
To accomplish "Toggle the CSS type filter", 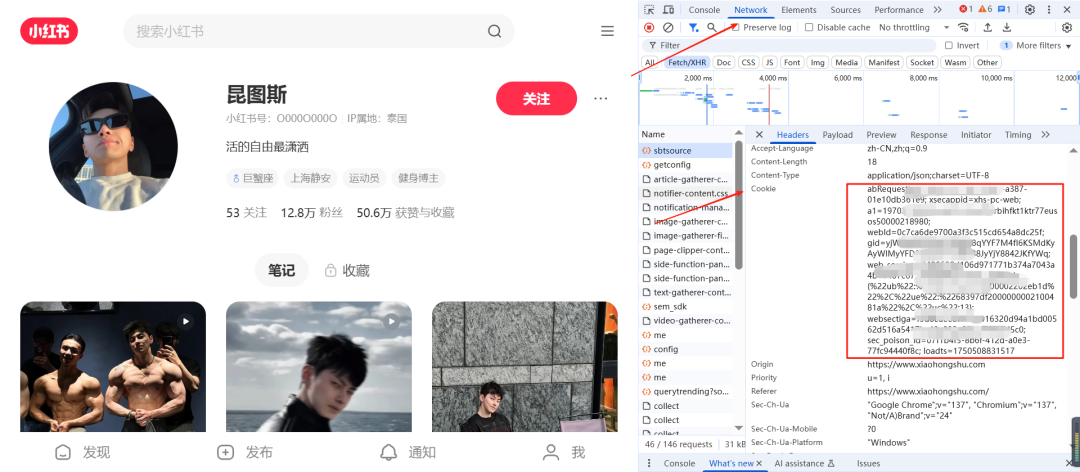I will (748, 63).
